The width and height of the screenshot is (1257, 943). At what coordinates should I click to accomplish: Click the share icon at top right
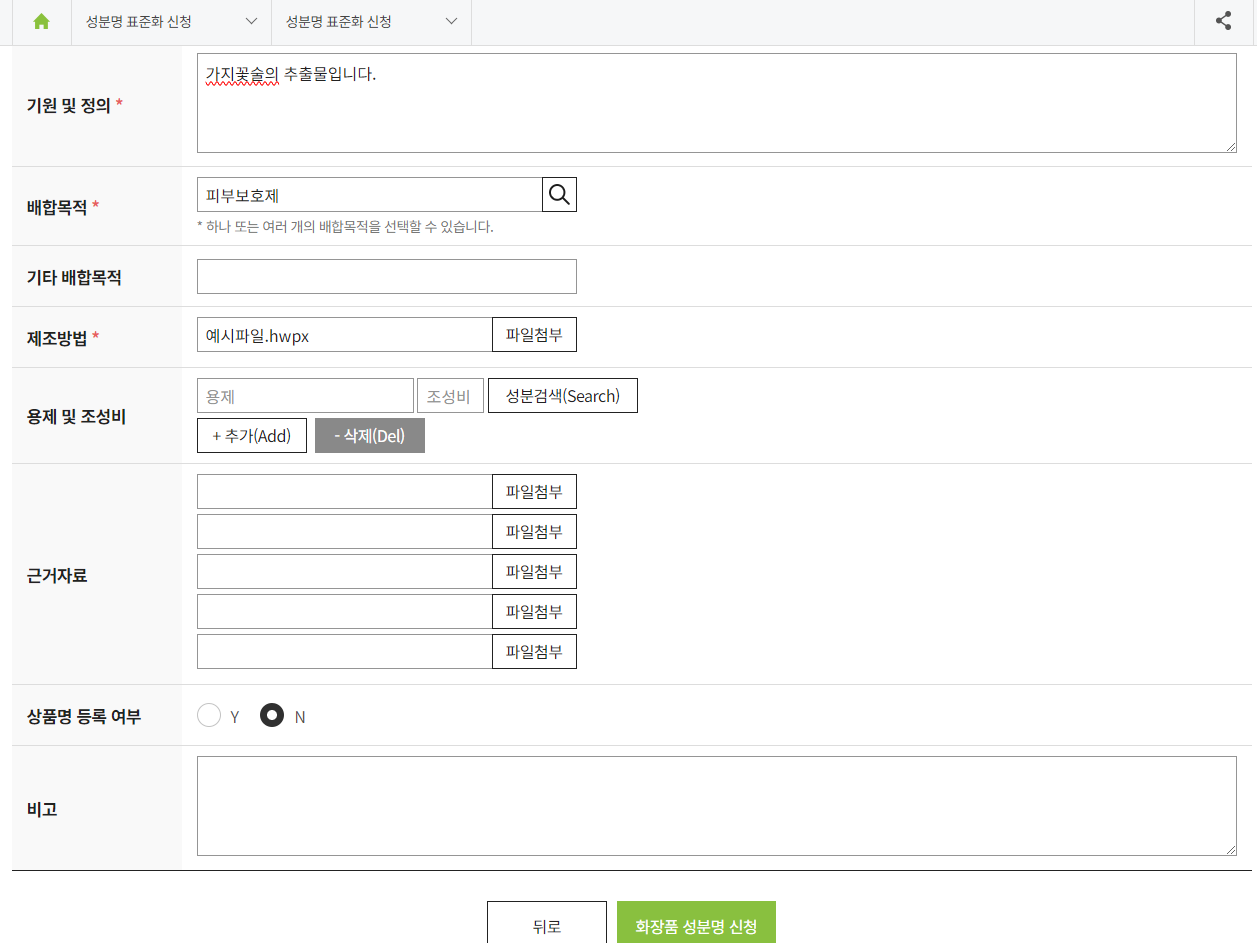[x=1223, y=21]
